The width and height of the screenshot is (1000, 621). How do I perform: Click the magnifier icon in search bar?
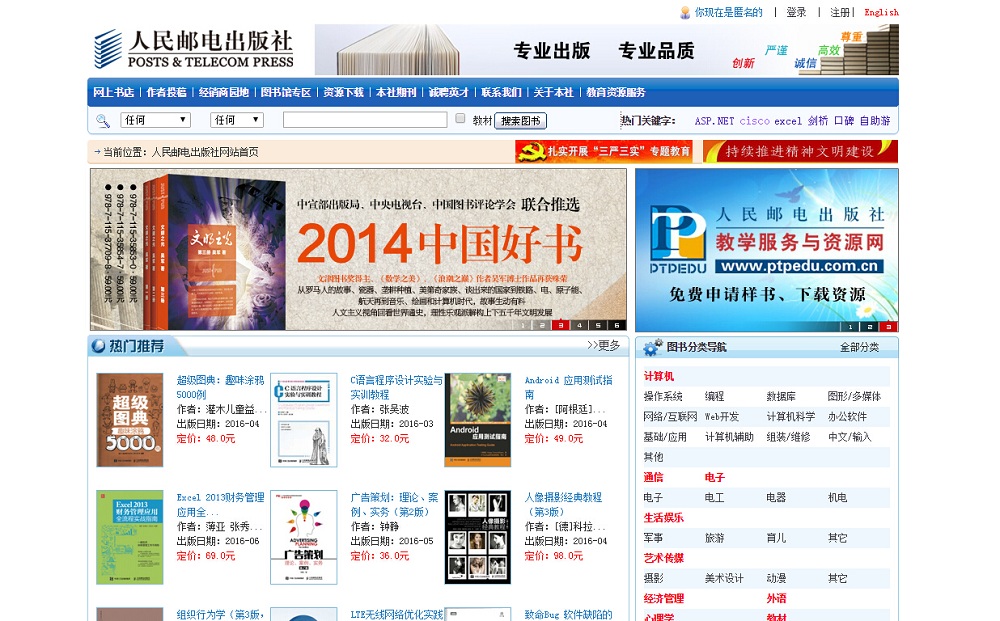[102, 121]
